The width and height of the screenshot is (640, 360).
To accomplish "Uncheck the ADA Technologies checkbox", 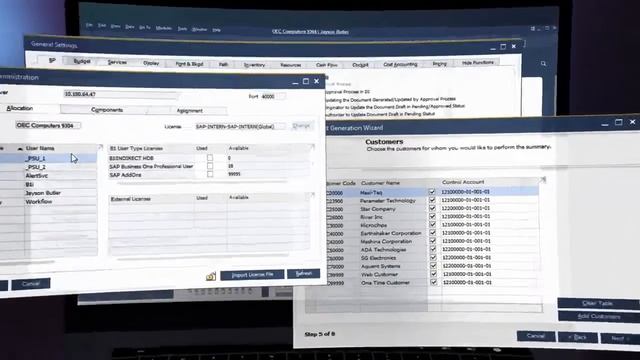I will [433, 249].
